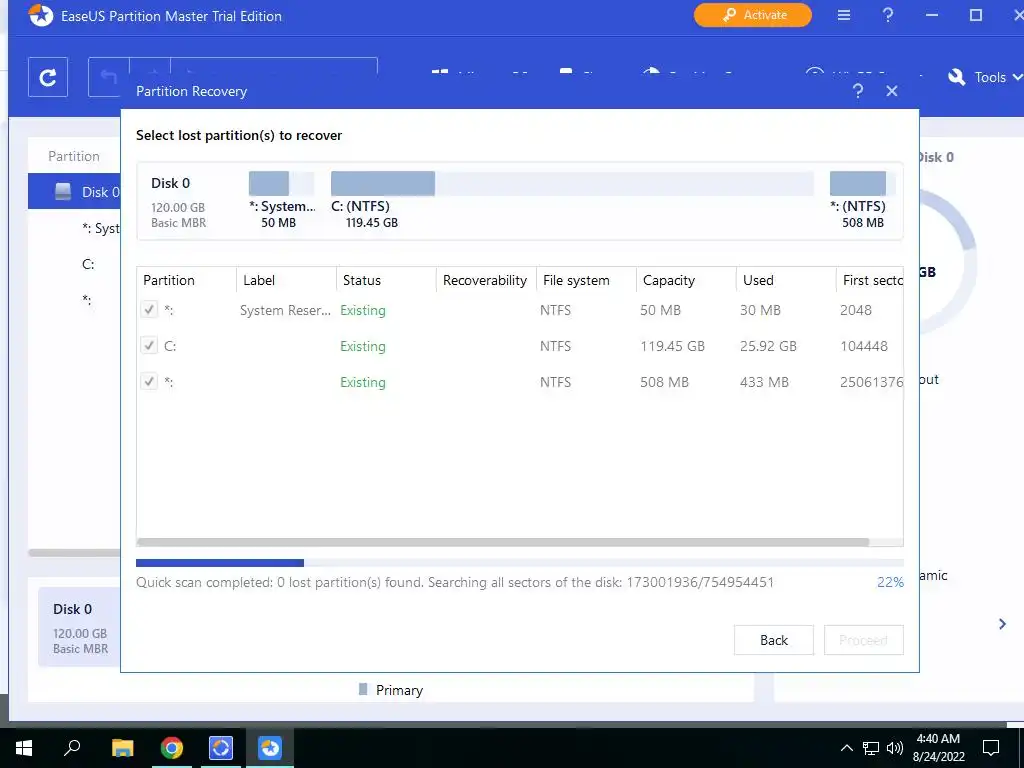The width and height of the screenshot is (1024, 768).
Task: Click Disk 0 card at bottom left
Action: 80,628
